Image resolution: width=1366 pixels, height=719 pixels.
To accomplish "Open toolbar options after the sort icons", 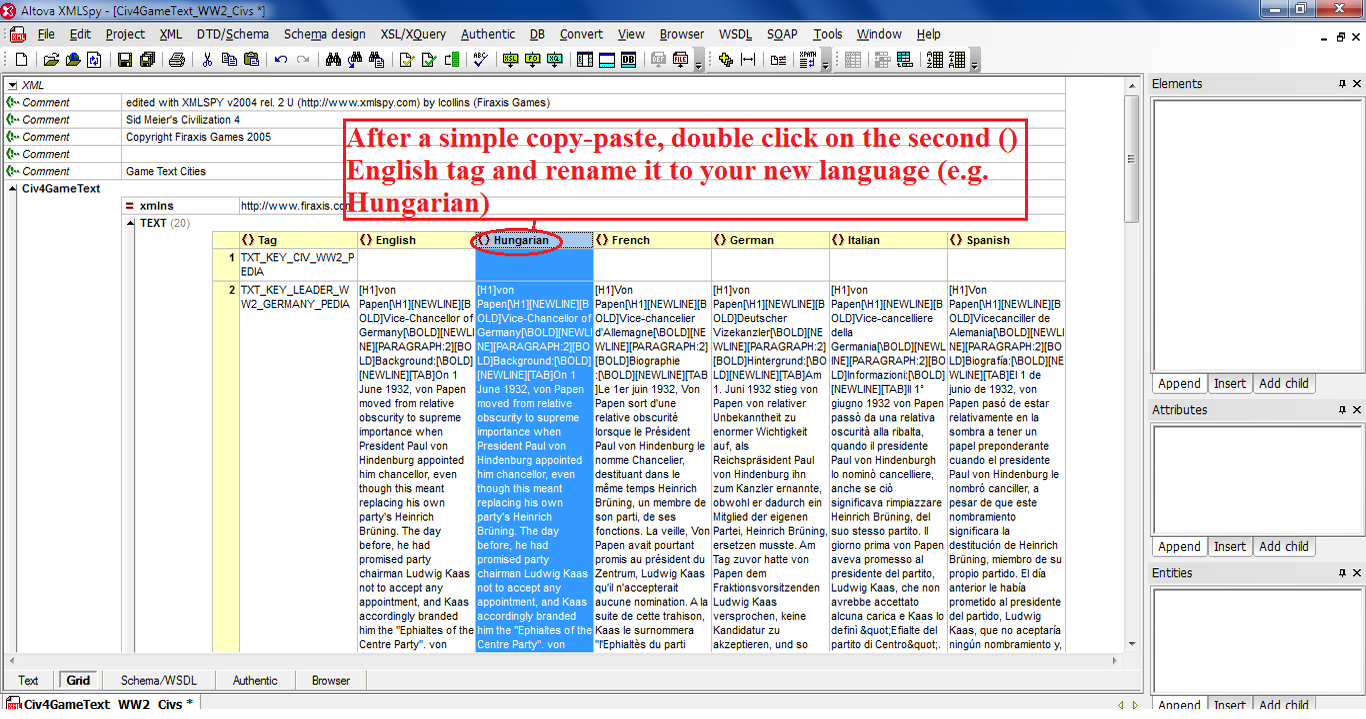I will point(974,62).
